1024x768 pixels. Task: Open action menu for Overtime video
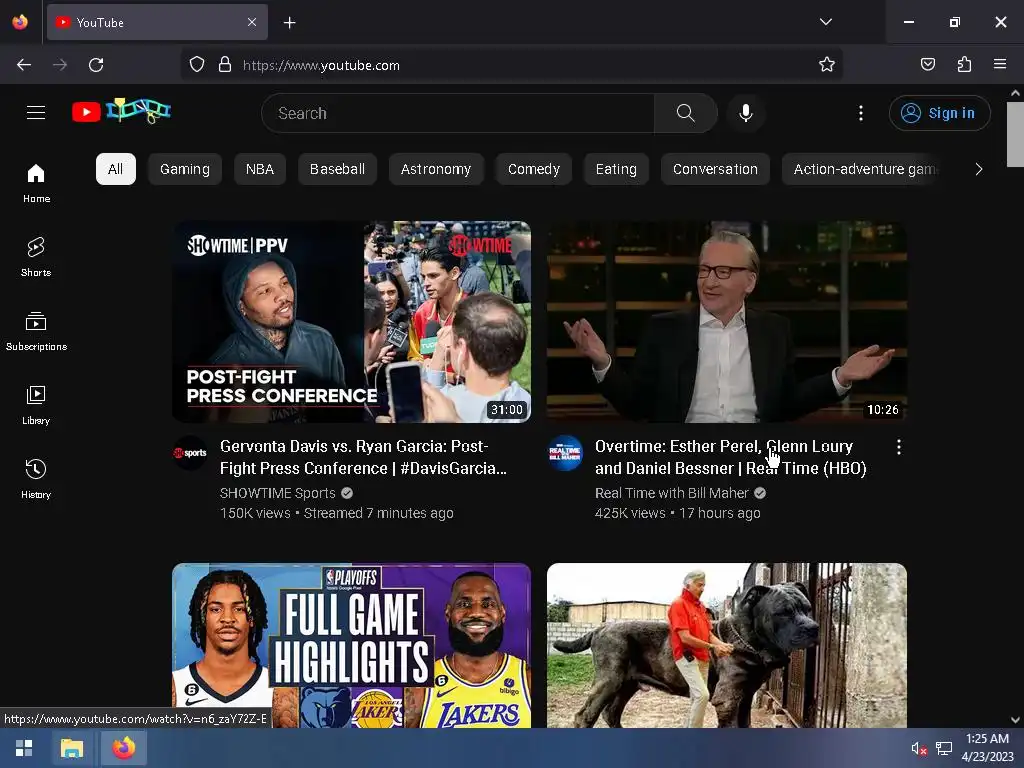click(899, 447)
